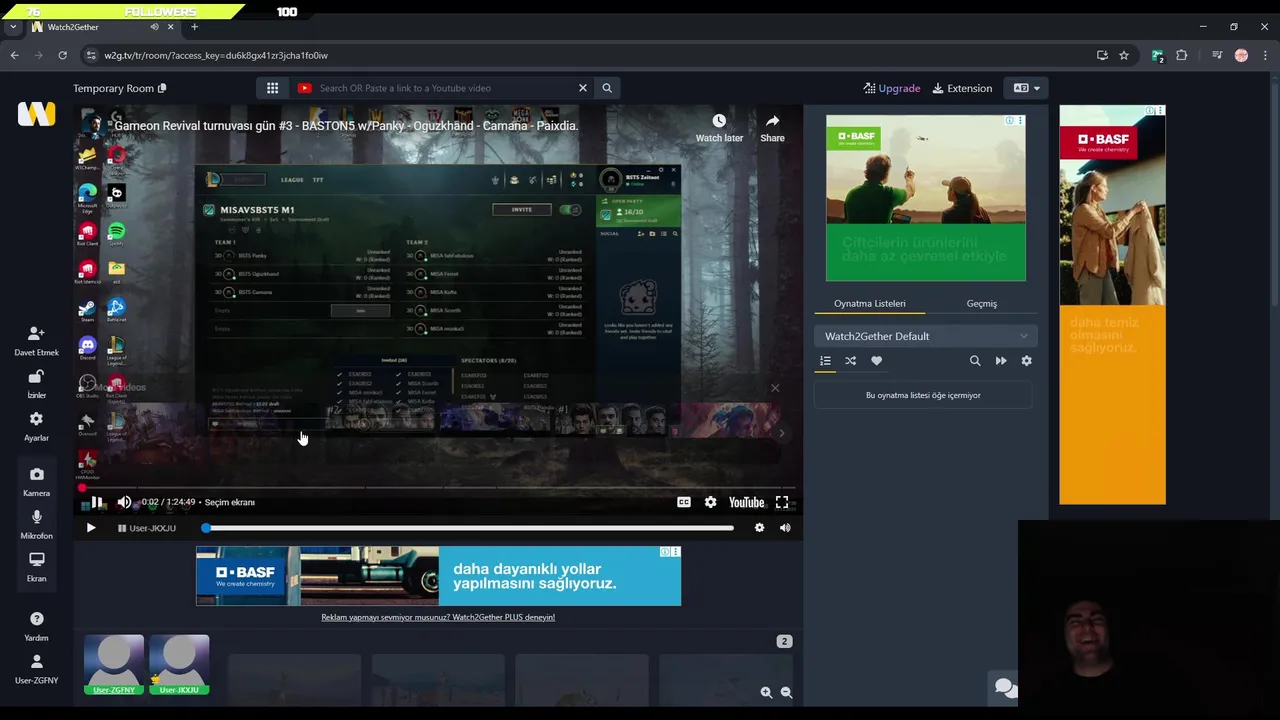Zoom in user tiles
The height and width of the screenshot is (720, 1280).
[x=766, y=692]
